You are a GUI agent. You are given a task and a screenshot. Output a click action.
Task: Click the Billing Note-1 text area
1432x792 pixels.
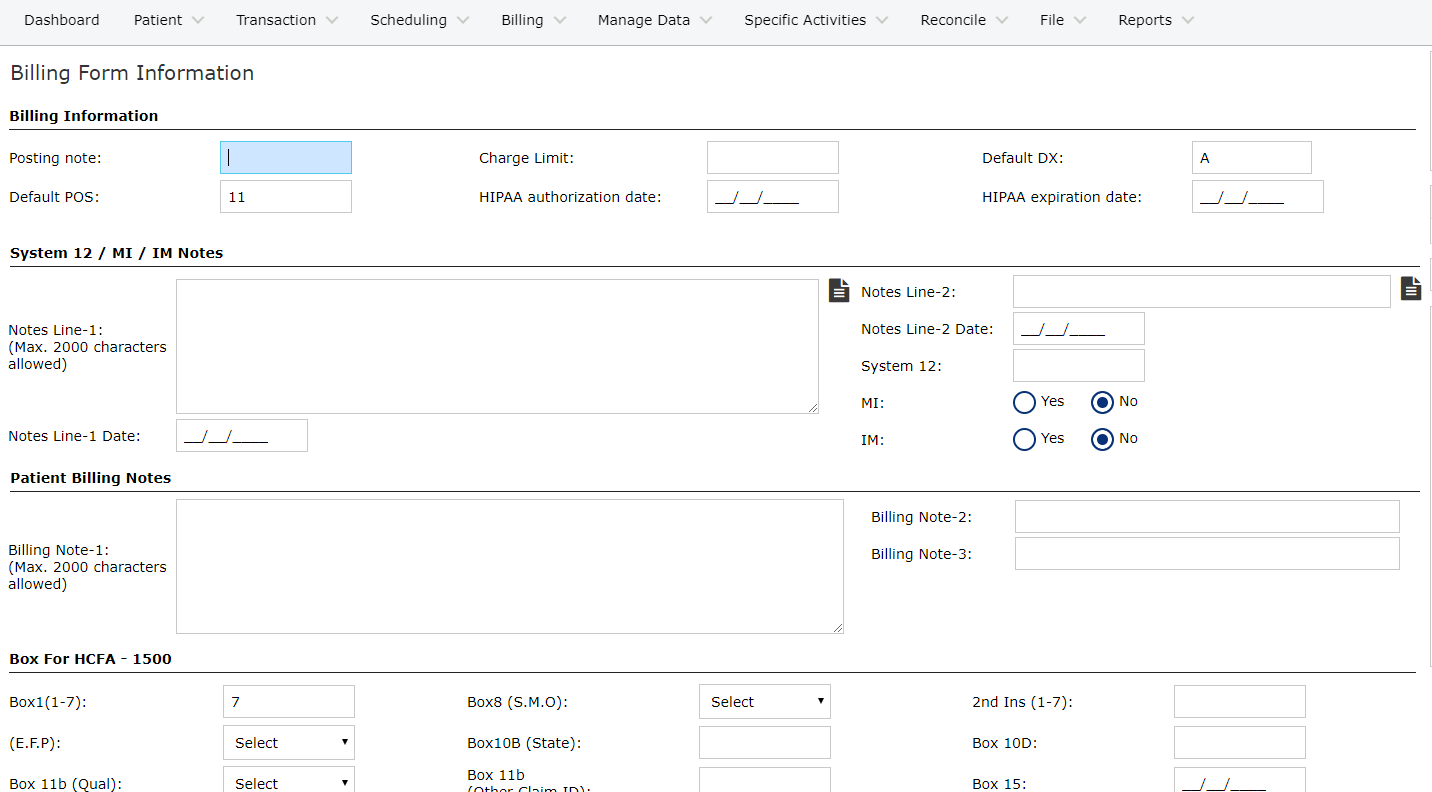point(509,566)
